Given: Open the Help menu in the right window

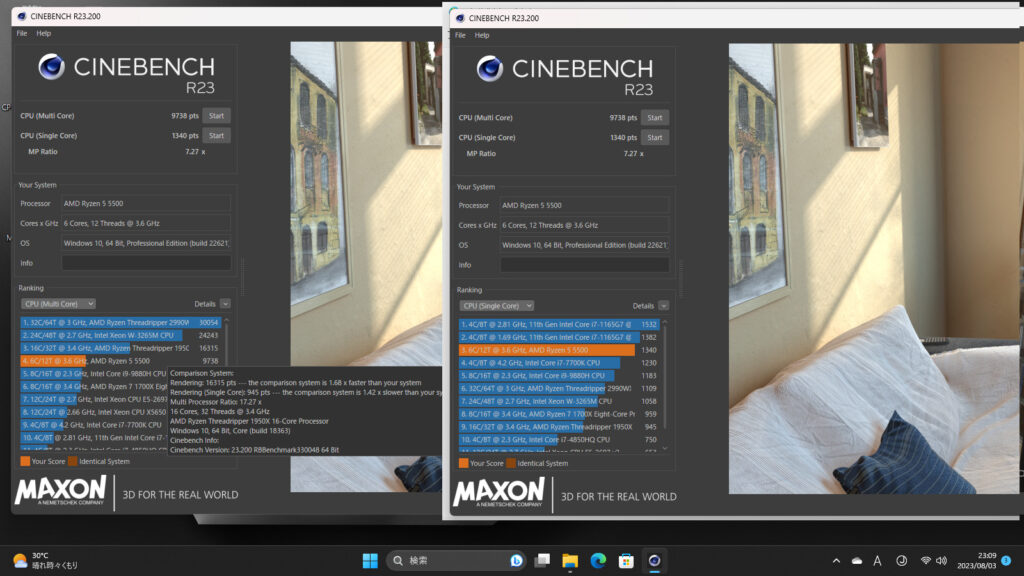Looking at the screenshot, I should [x=482, y=35].
